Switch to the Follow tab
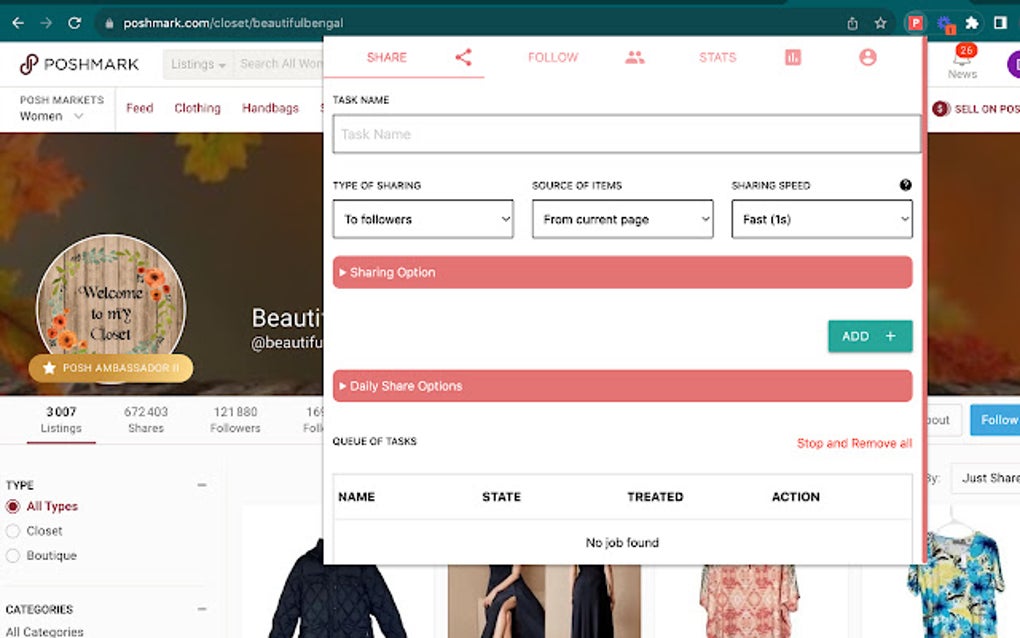 coord(553,57)
